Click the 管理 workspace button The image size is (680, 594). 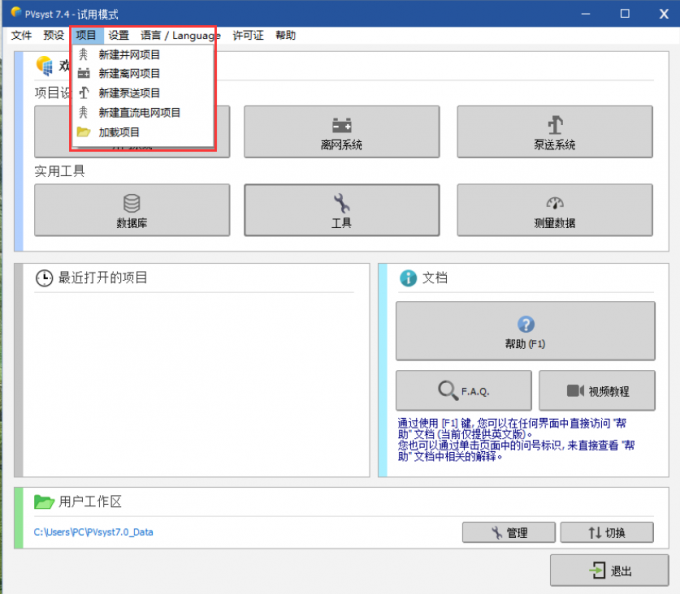pyautogui.click(x=509, y=532)
